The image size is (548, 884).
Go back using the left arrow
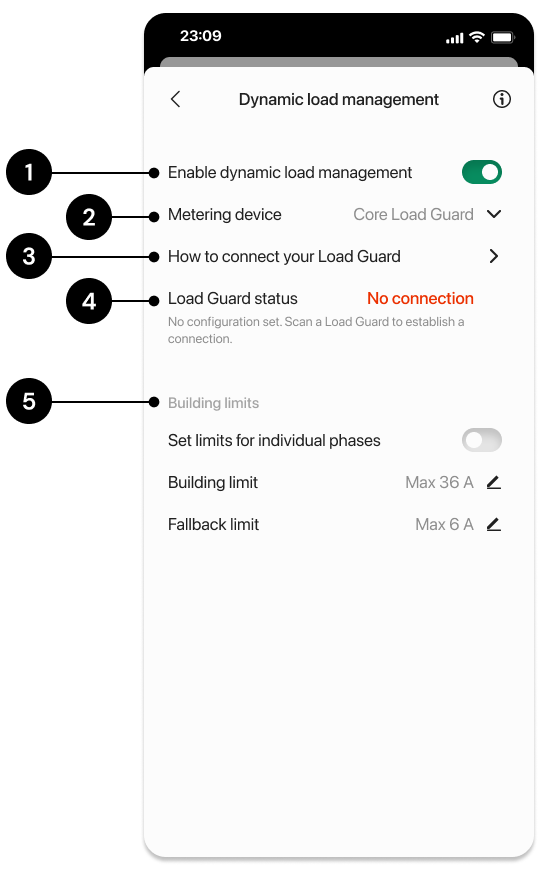coord(175,99)
